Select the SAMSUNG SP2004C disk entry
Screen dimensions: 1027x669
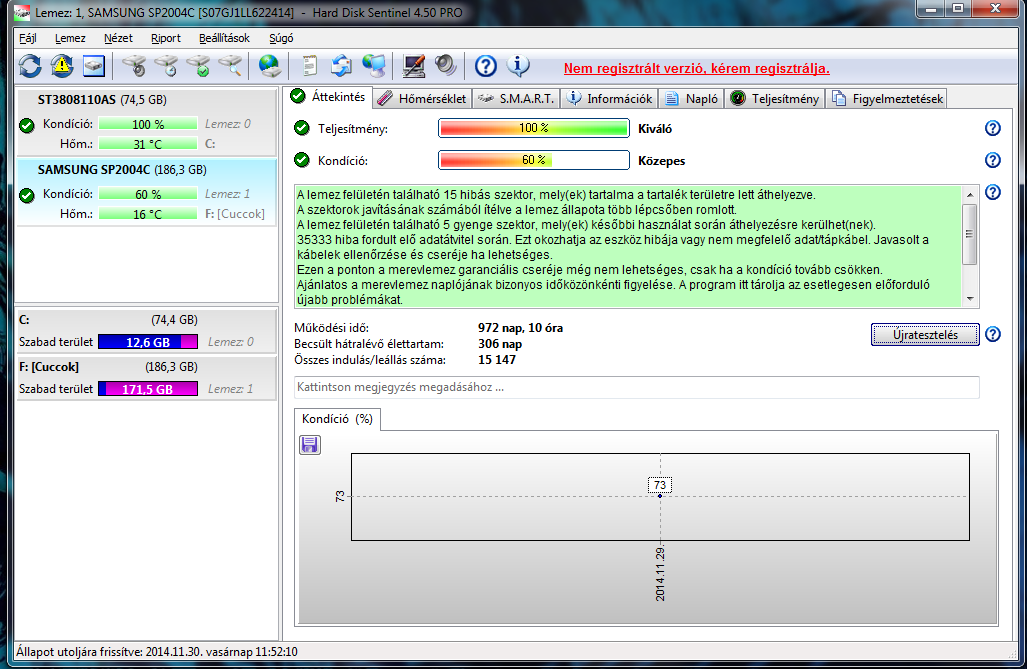[147, 192]
